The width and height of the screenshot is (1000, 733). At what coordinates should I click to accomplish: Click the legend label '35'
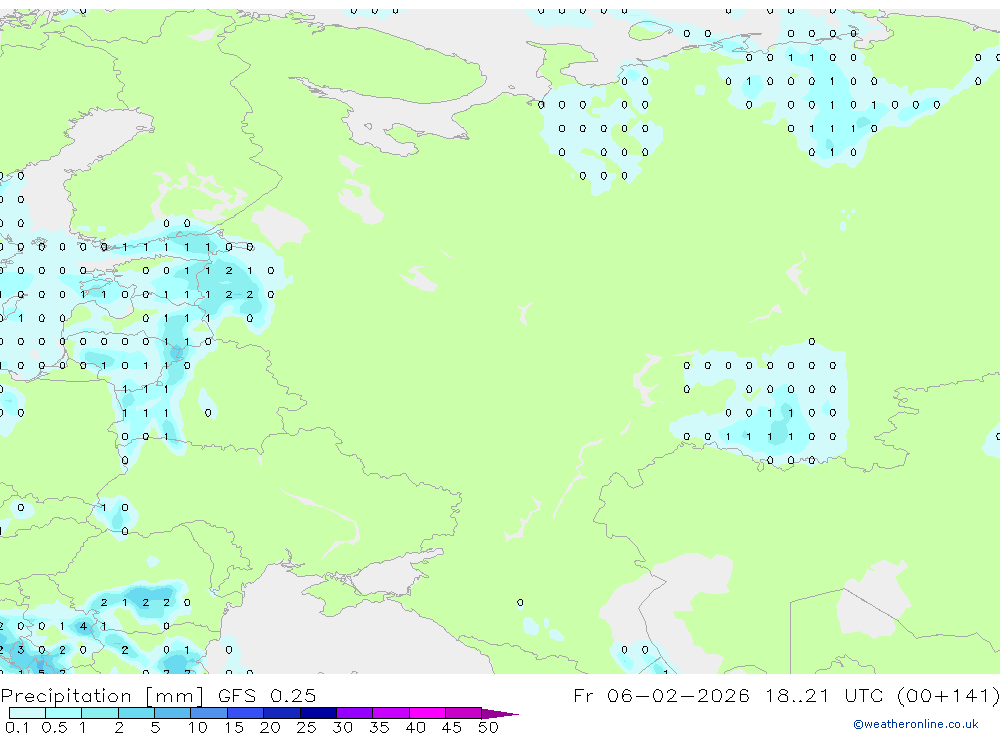pyautogui.click(x=379, y=727)
